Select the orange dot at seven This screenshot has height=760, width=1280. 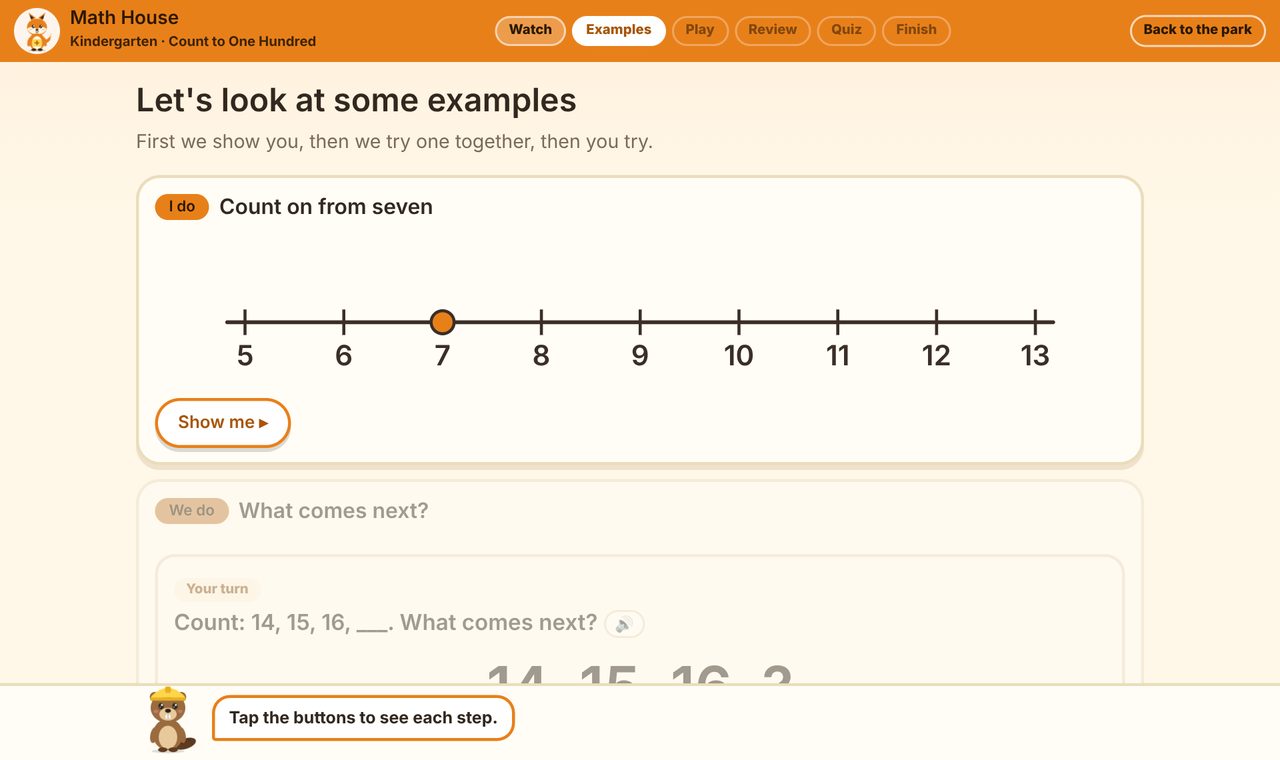tap(442, 322)
